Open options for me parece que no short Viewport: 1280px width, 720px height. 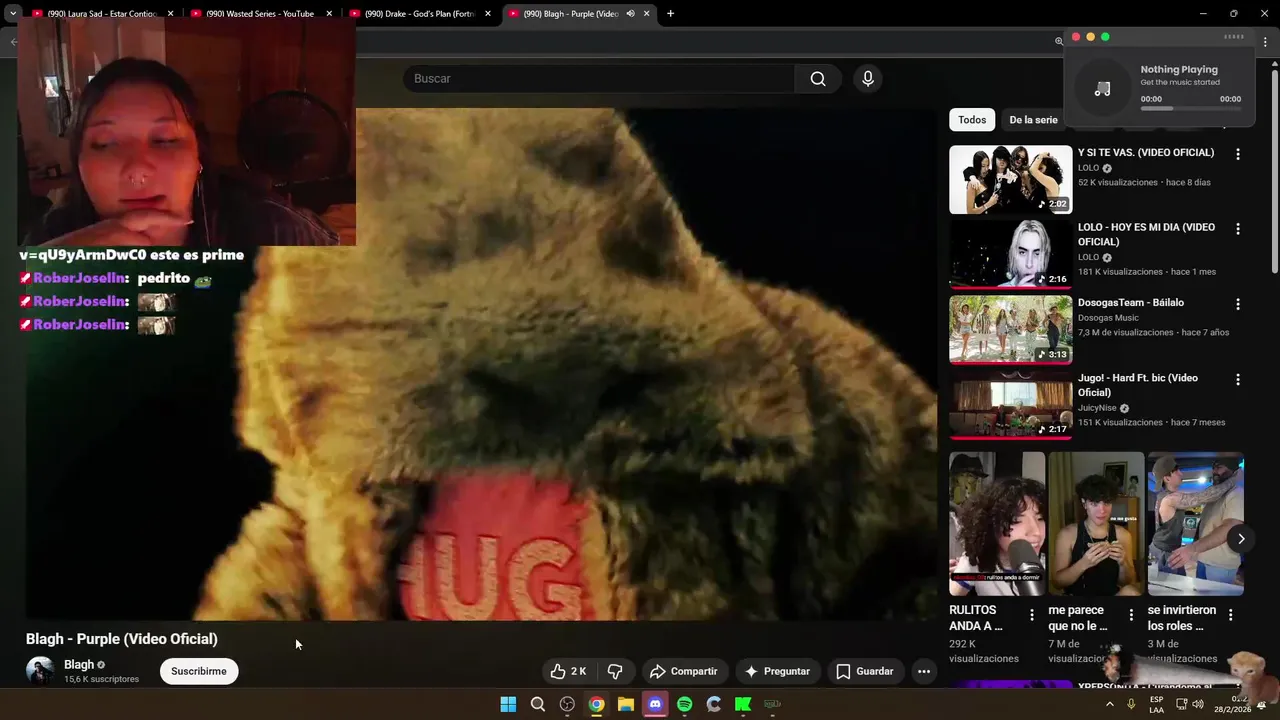[x=1131, y=615]
